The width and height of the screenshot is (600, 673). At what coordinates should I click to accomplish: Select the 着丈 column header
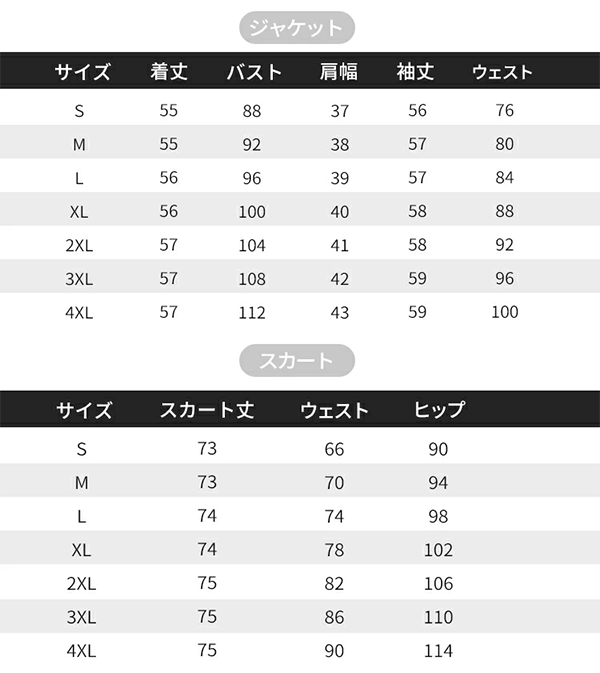(169, 72)
